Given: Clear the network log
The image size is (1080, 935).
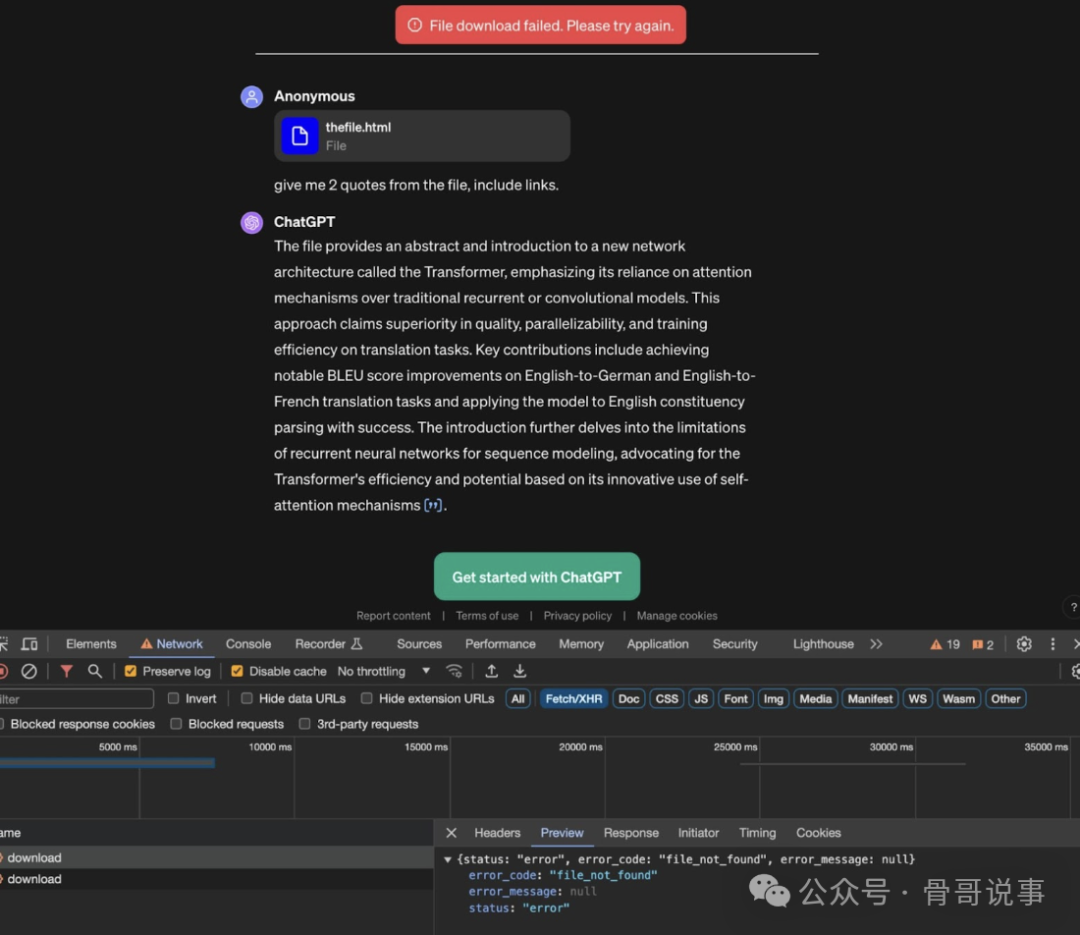Looking at the screenshot, I should 29,671.
